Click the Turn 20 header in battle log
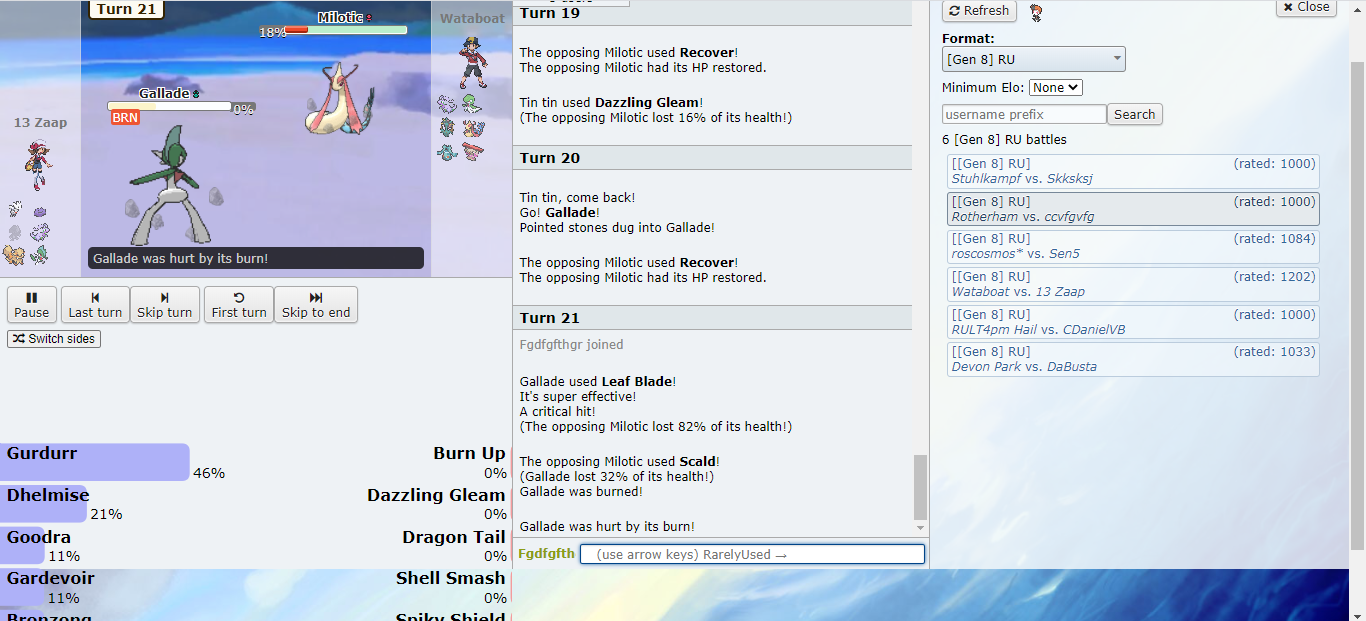This screenshot has width=1366, height=621. click(x=712, y=158)
